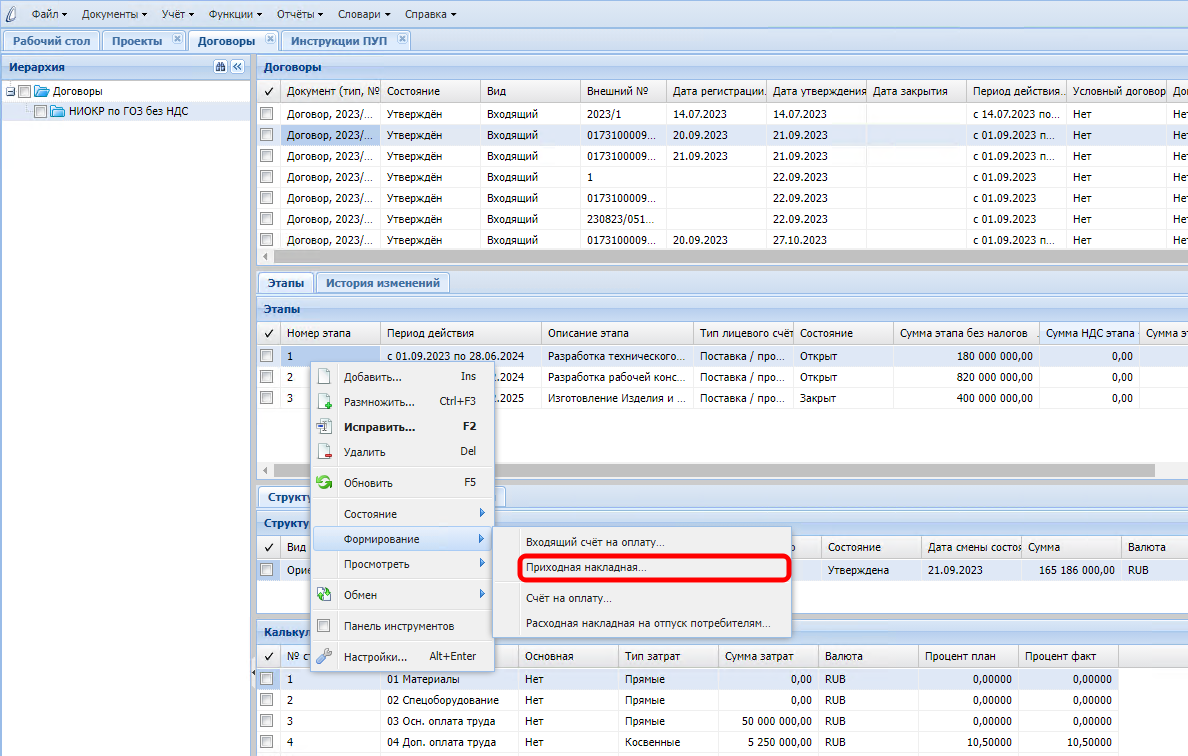1188x756 pixels.
Task: Collapse the Иерархия panel with double-arrow icon
Action: click(237, 67)
